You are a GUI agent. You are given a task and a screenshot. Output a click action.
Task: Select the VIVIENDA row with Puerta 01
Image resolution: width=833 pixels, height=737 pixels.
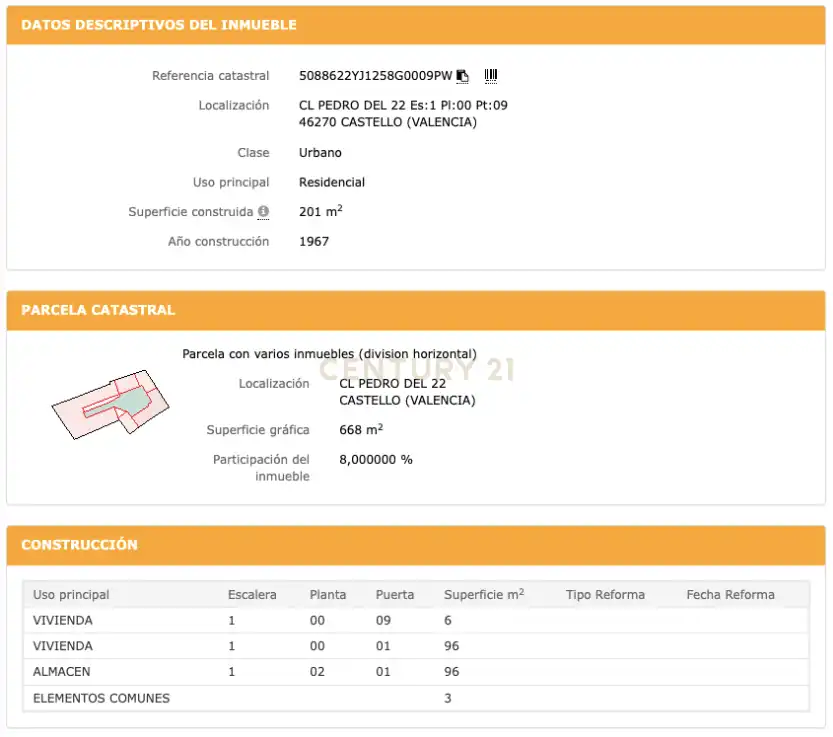[x=416, y=646]
